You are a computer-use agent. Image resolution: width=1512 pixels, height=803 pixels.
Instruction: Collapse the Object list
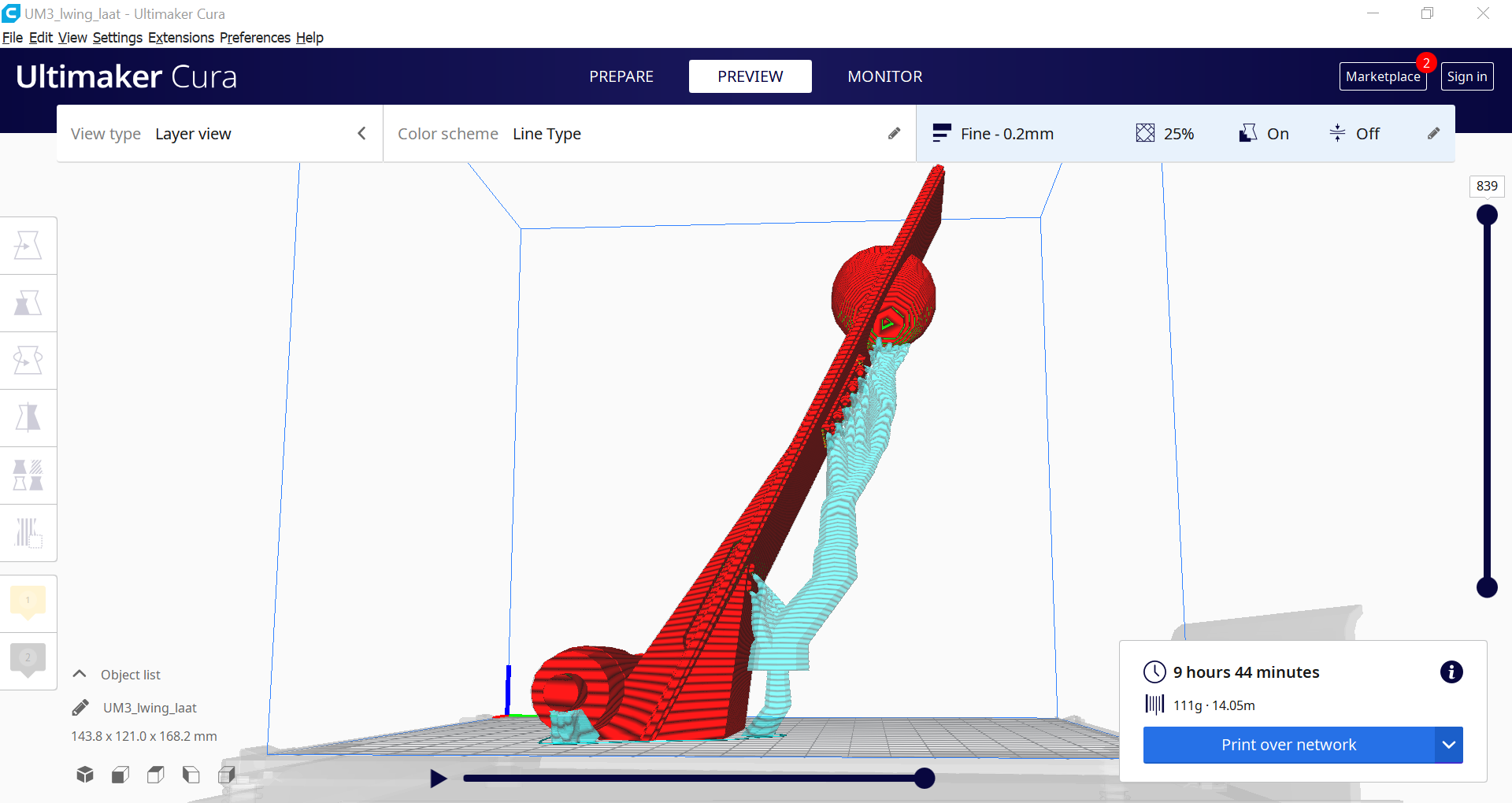point(80,674)
